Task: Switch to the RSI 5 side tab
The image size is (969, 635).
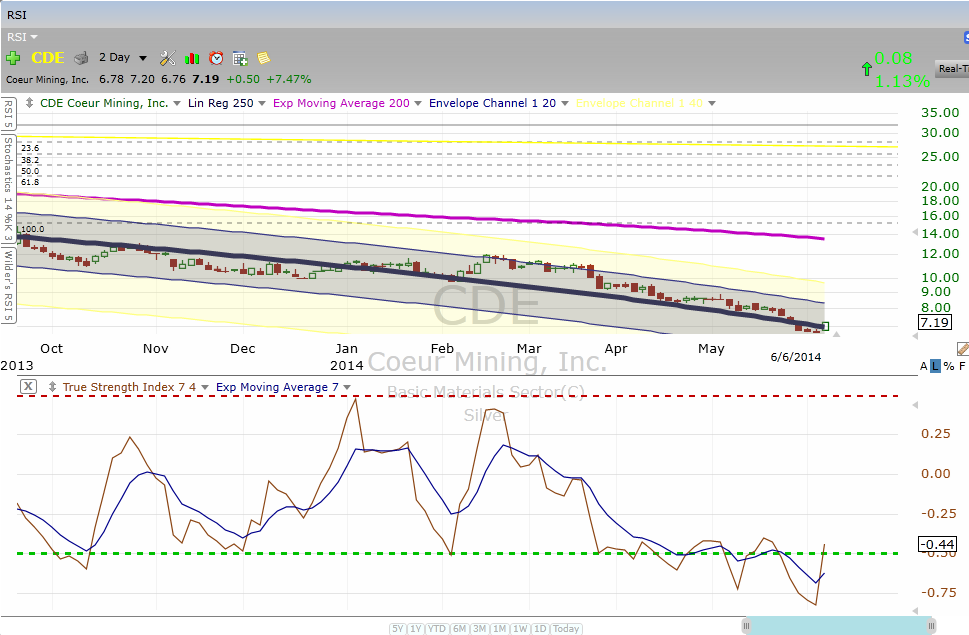Action: (8, 114)
